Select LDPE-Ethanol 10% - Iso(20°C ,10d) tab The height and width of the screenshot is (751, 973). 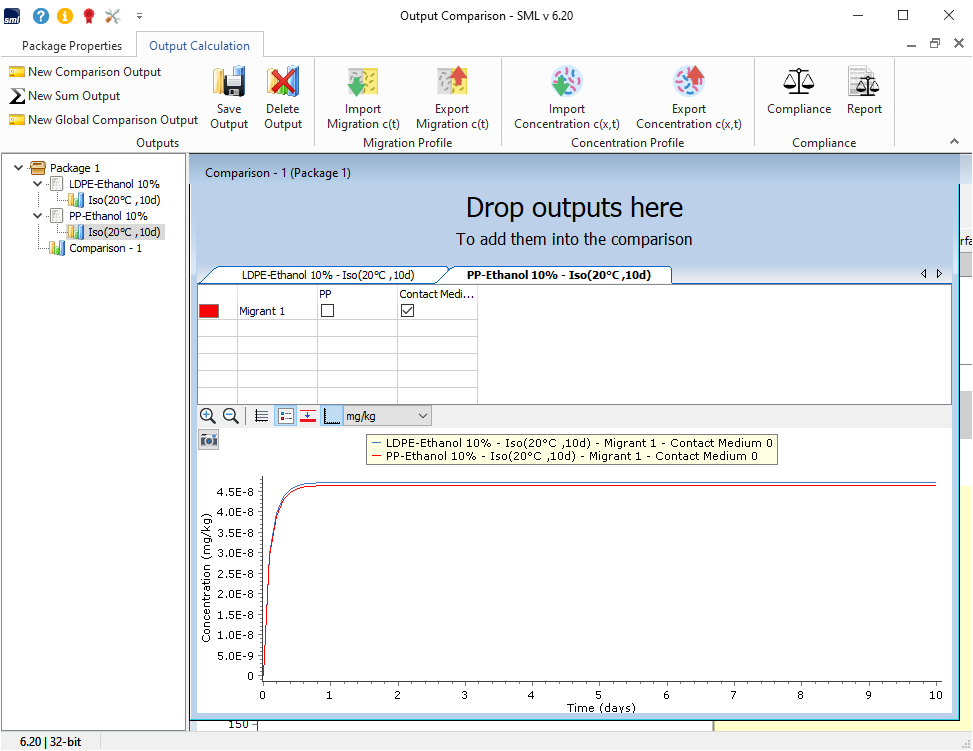tap(327, 275)
